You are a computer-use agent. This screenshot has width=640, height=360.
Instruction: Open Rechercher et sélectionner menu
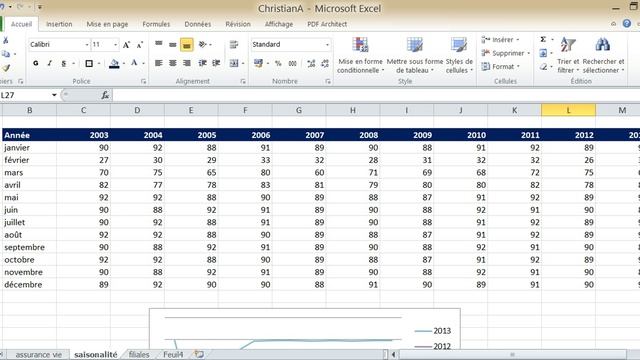(x=603, y=55)
